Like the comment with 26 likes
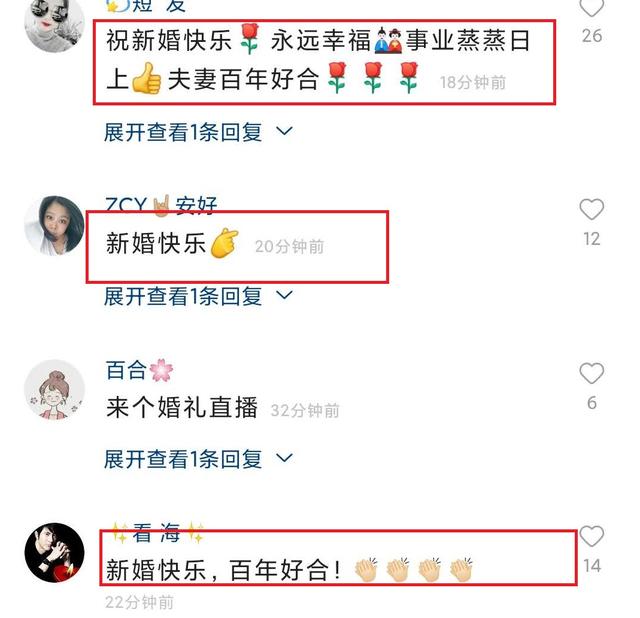This screenshot has width=640, height=618. pos(591,7)
